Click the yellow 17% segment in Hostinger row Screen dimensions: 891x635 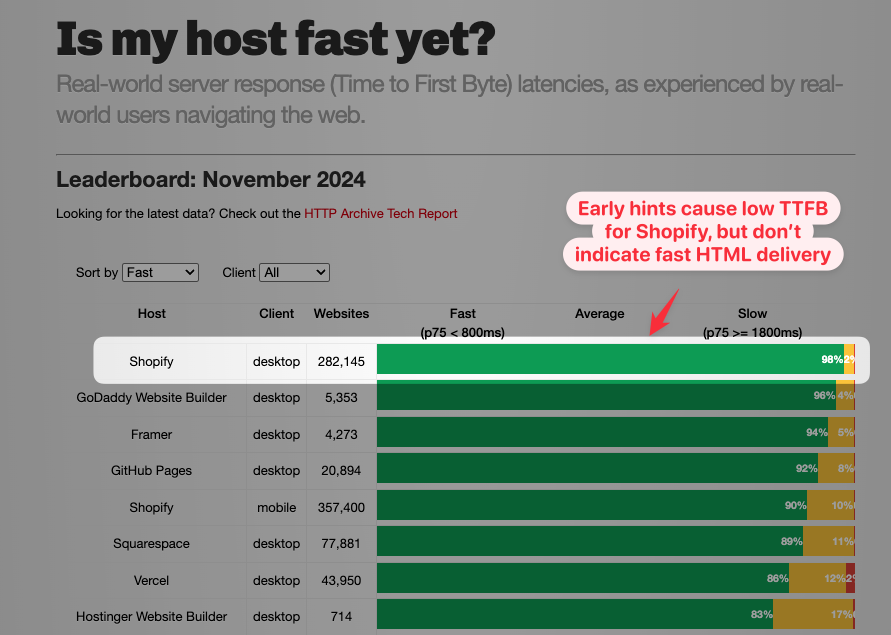812,616
